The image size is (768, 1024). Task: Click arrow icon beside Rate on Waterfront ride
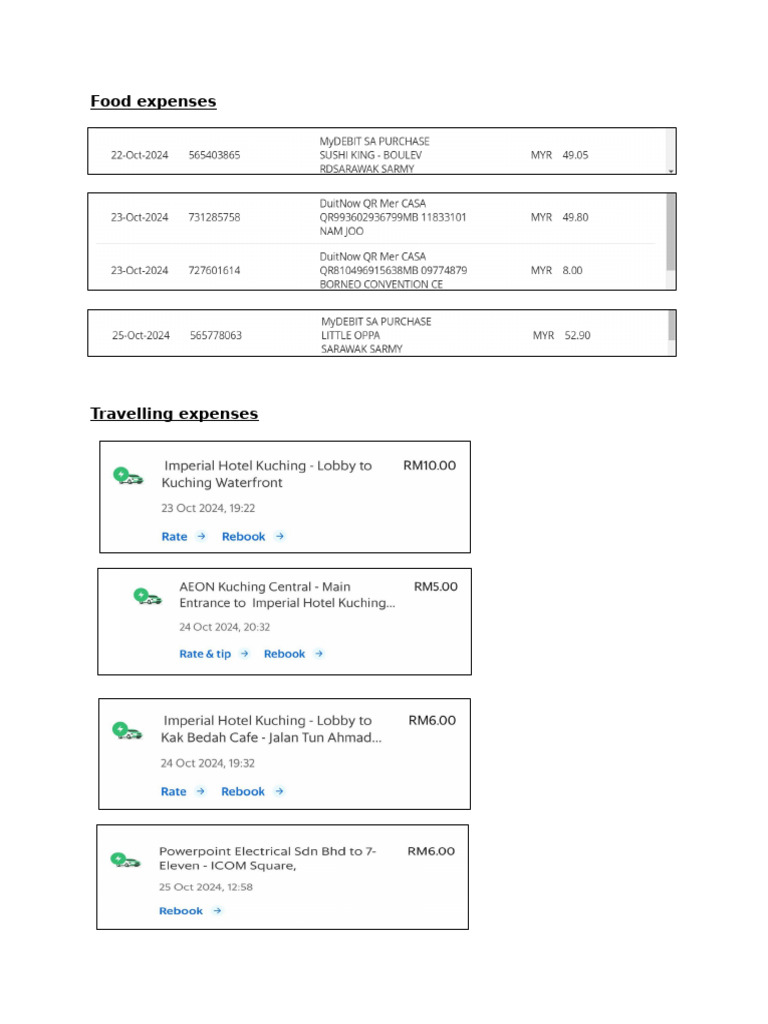201,536
